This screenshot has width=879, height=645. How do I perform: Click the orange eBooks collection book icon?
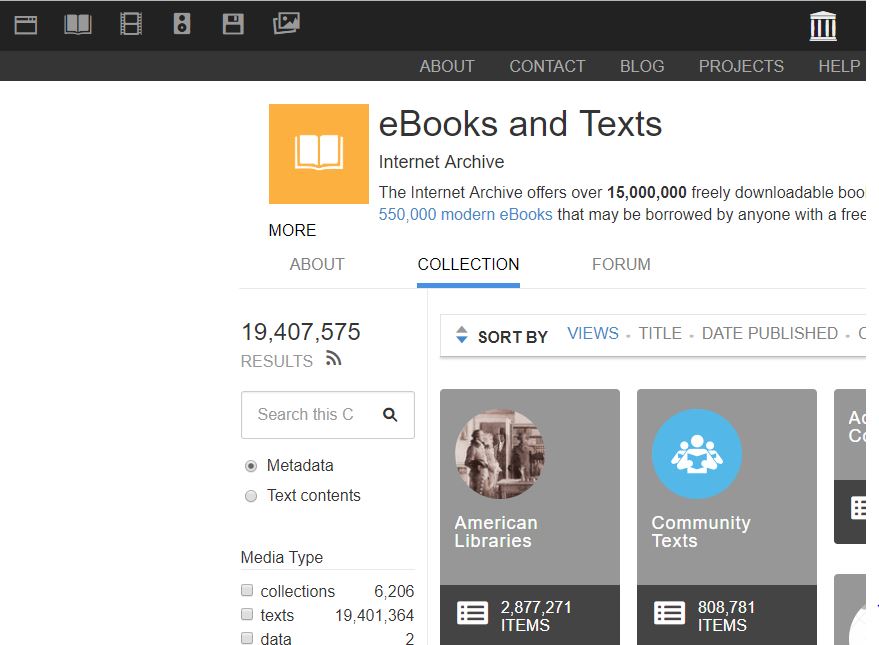[318, 154]
